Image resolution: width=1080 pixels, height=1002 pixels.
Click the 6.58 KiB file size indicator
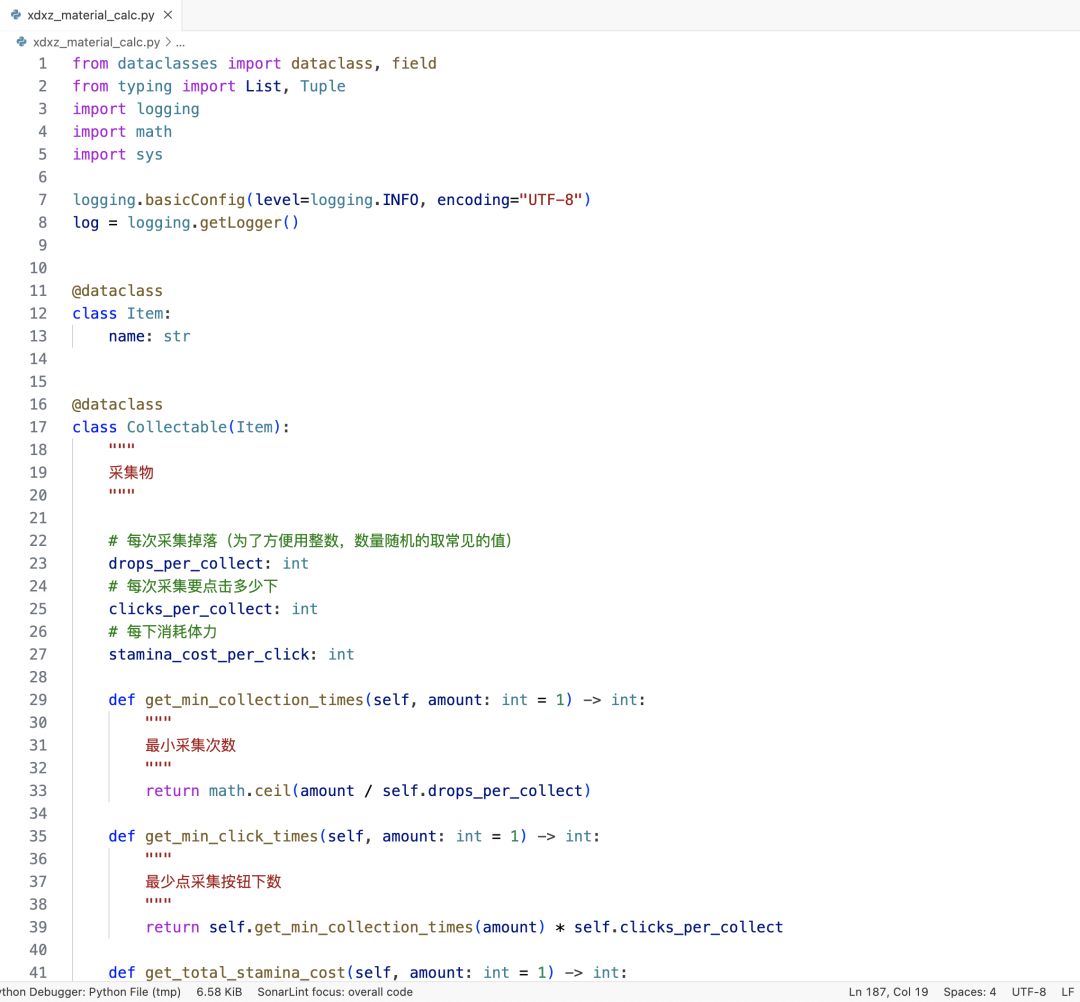point(219,992)
